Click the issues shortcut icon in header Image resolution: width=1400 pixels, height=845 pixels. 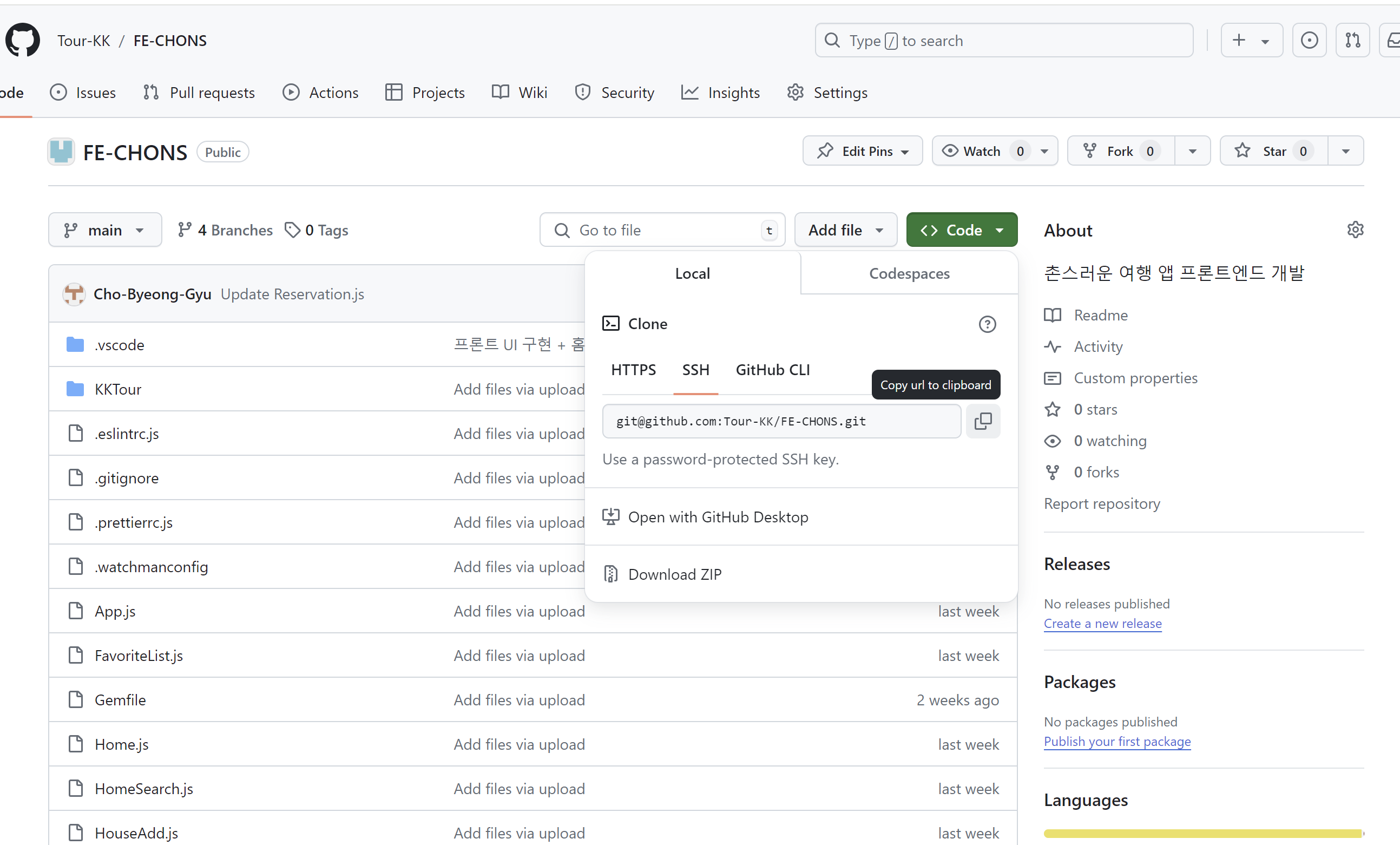1309,41
